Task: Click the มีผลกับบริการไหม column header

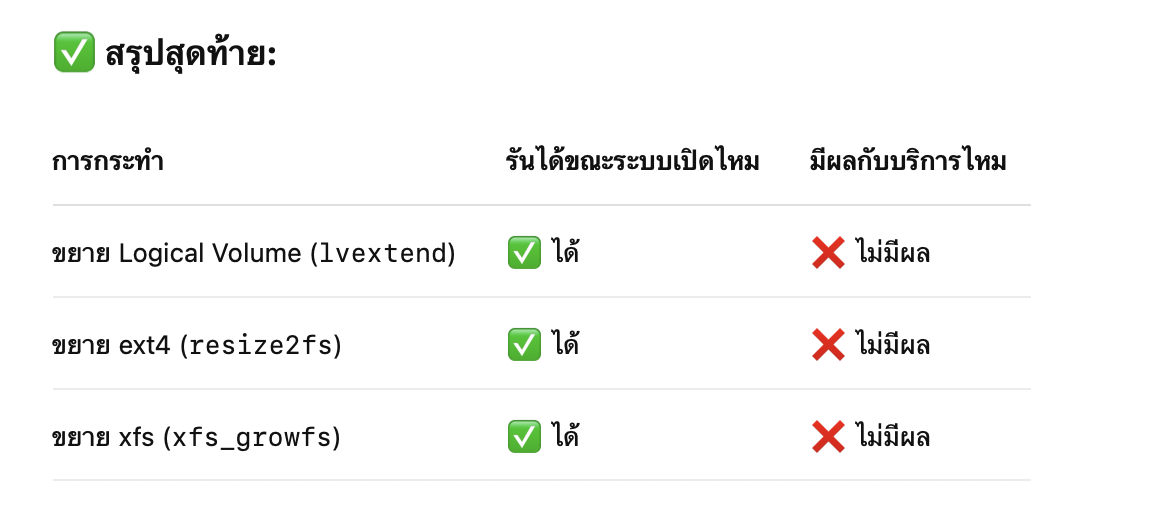Action: point(908,161)
